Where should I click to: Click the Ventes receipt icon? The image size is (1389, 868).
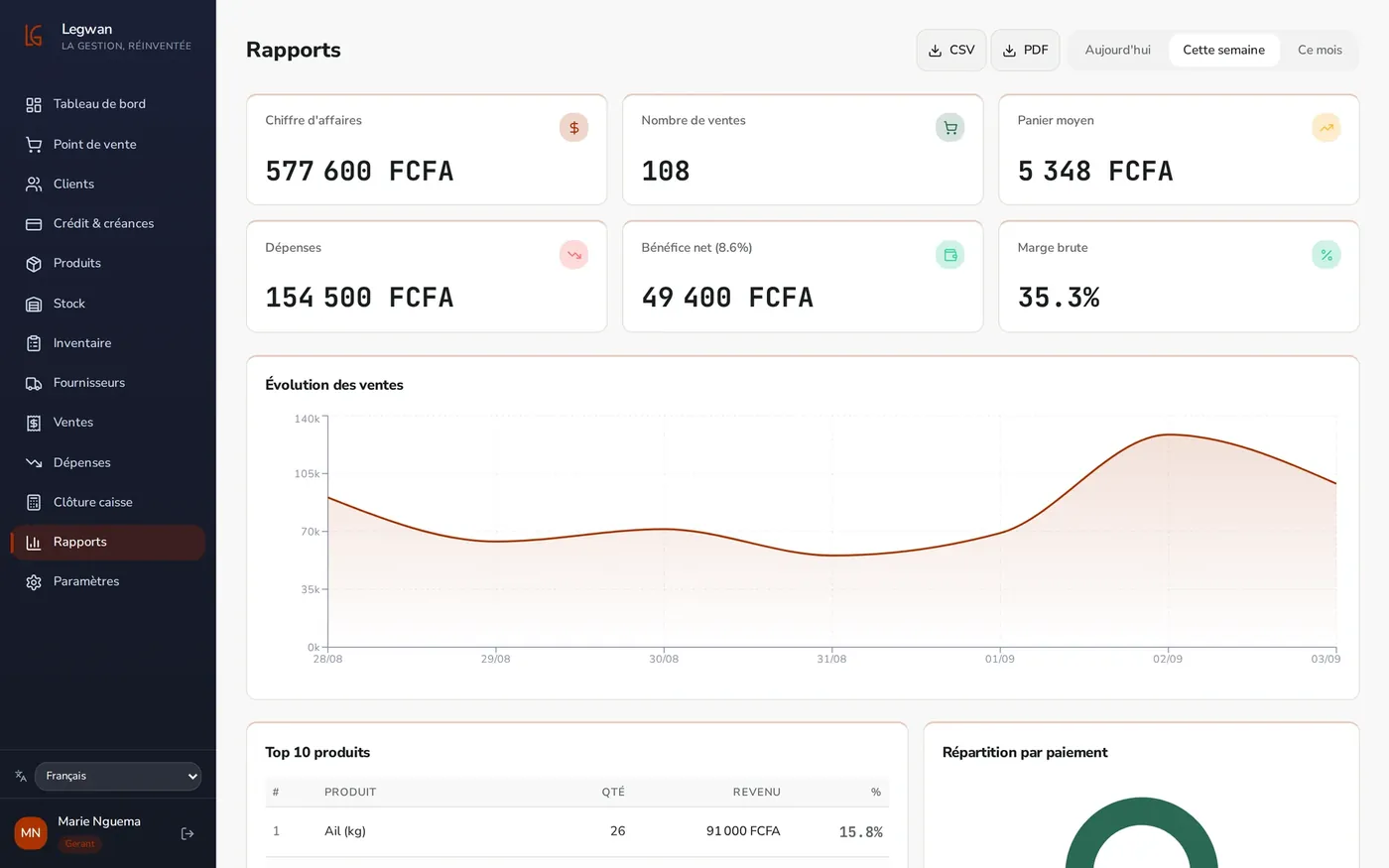pos(34,423)
